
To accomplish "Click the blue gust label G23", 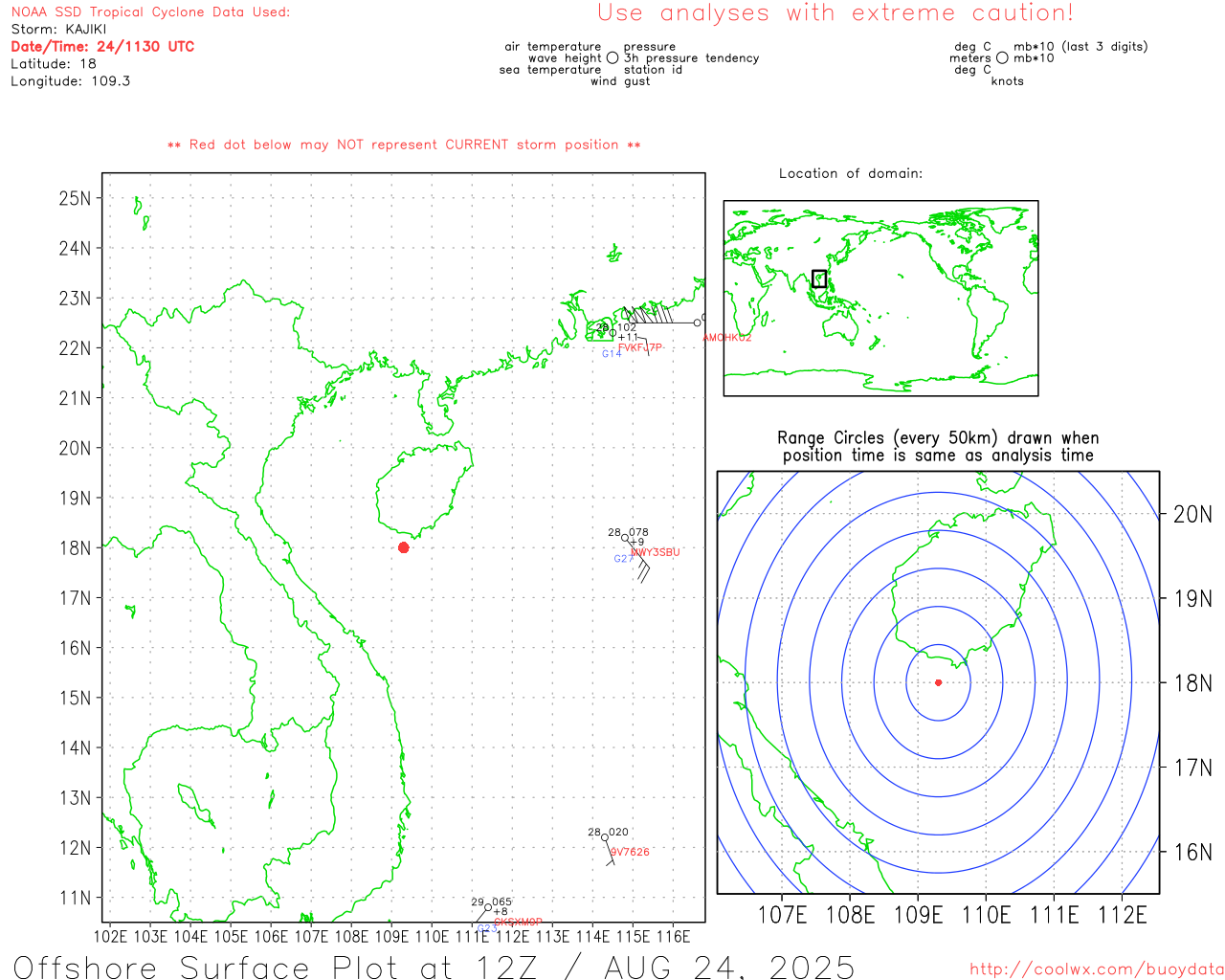I will (487, 928).
